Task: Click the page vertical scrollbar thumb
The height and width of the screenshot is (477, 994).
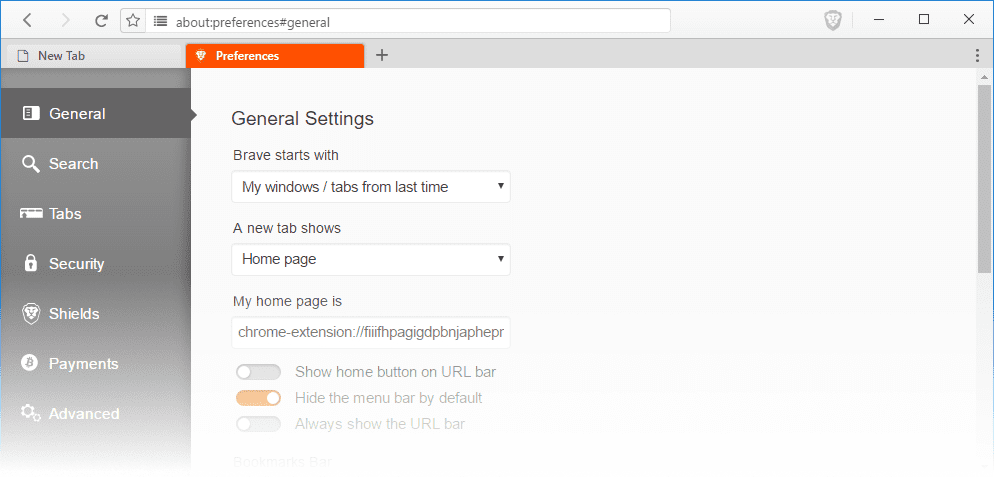Action: pyautogui.click(x=984, y=179)
